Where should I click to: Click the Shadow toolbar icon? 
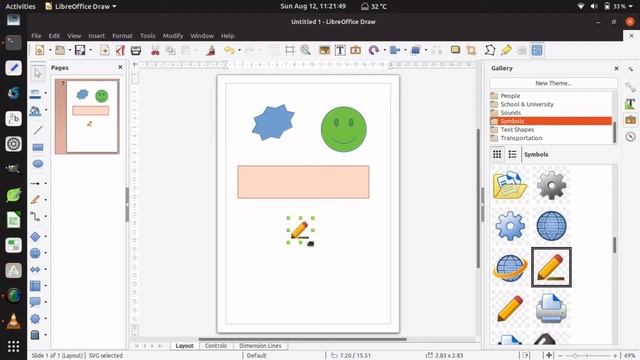point(455,50)
